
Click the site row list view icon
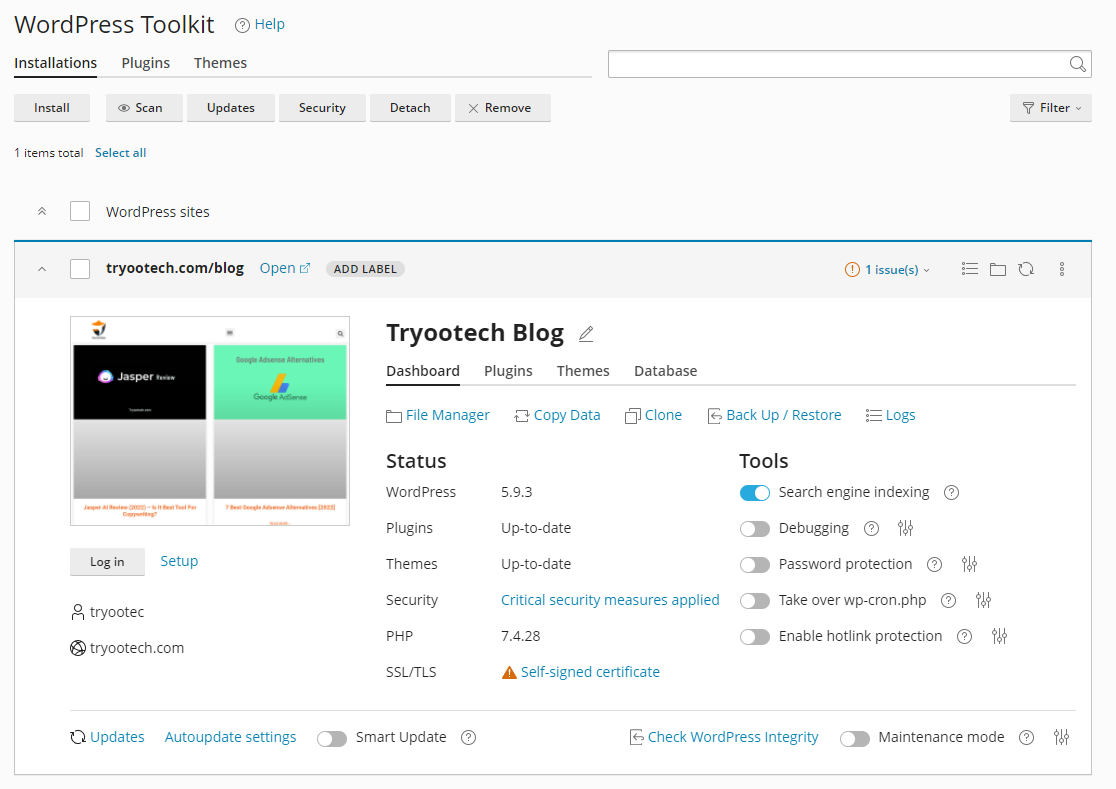click(x=969, y=269)
